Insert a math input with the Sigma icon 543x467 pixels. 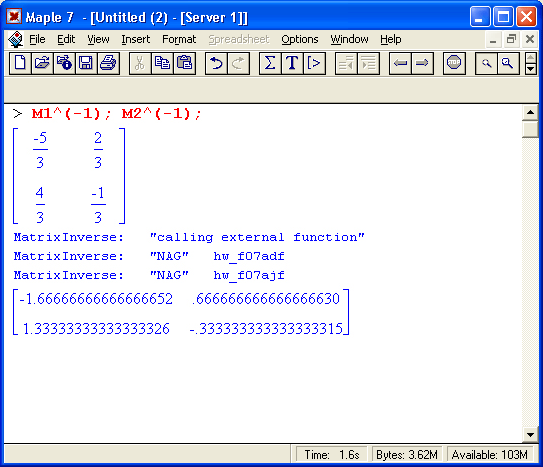click(270, 63)
